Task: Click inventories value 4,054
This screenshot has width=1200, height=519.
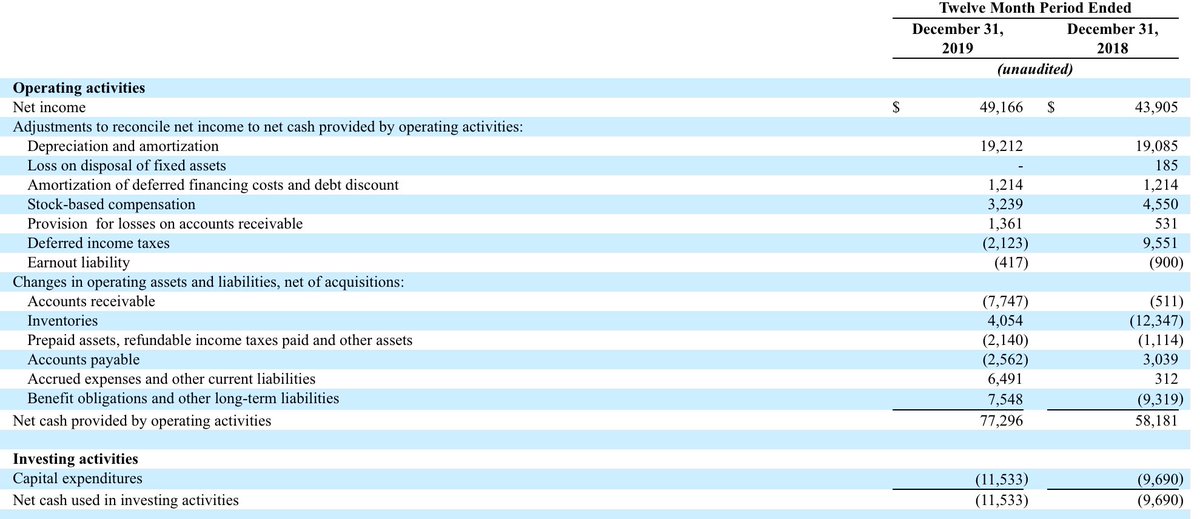Action: [1005, 321]
